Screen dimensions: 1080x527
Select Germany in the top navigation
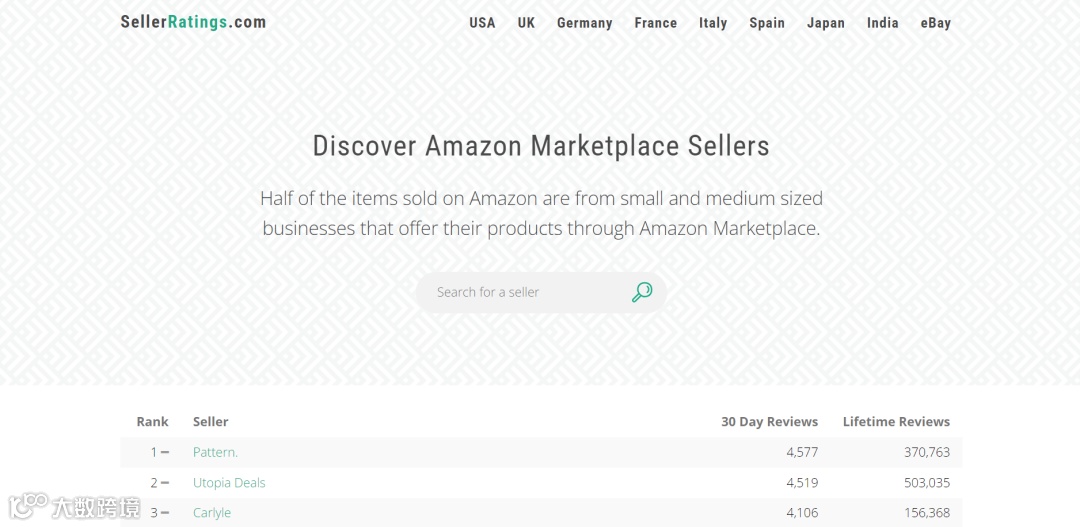tap(584, 23)
